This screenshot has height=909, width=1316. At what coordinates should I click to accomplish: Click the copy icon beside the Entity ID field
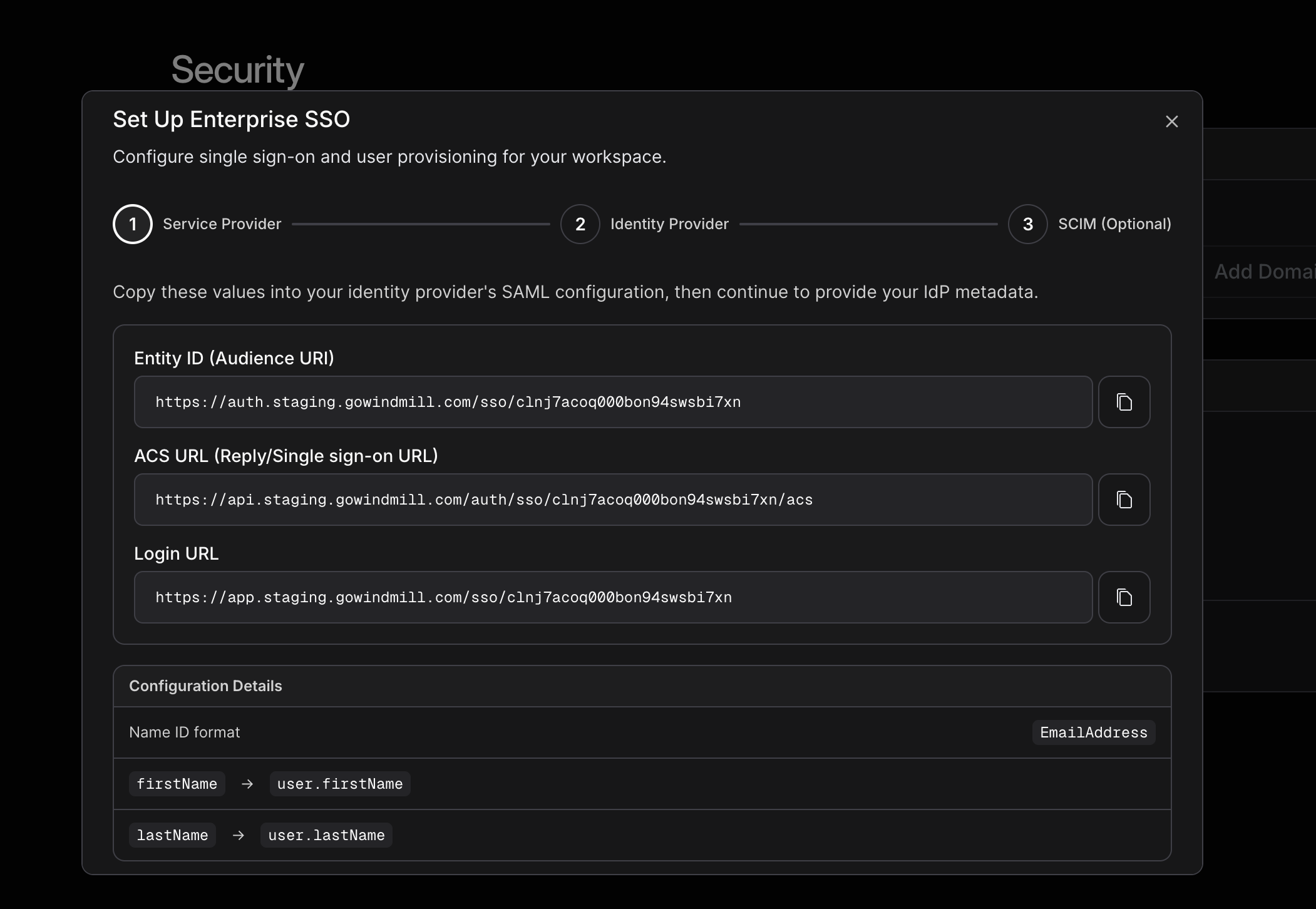click(1124, 402)
